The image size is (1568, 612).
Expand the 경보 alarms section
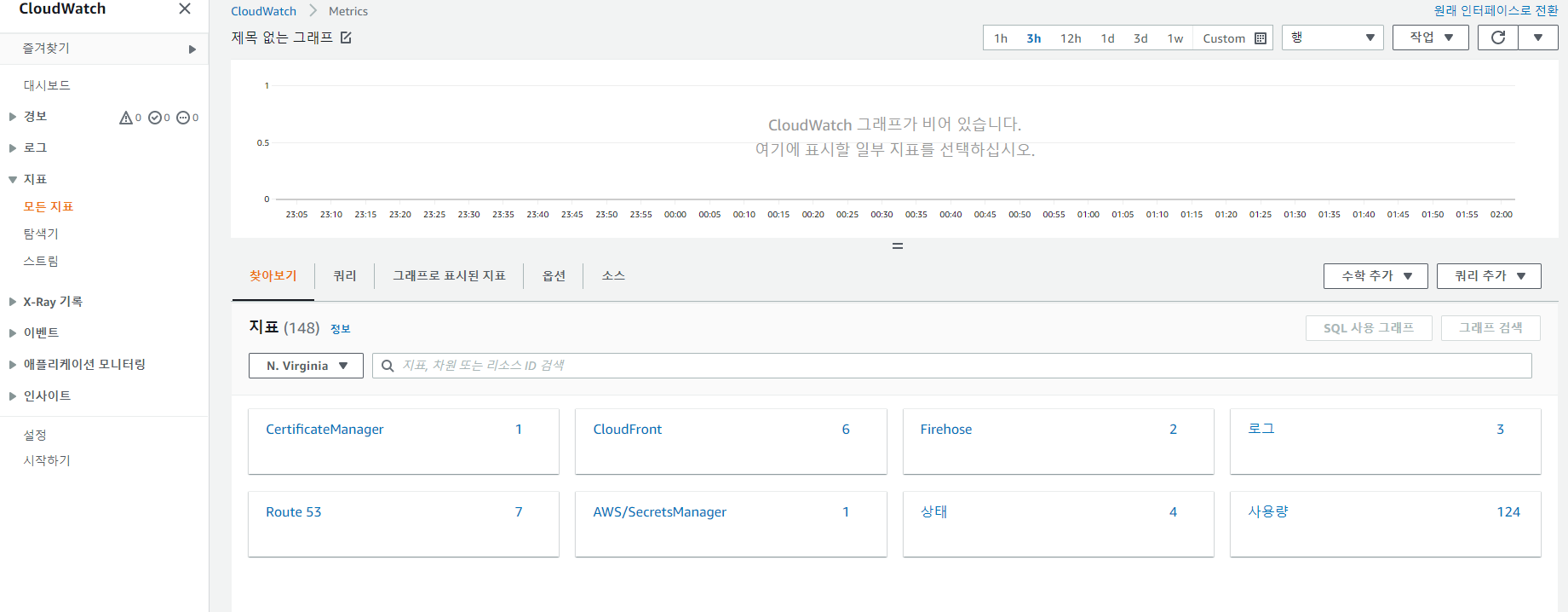[12, 117]
